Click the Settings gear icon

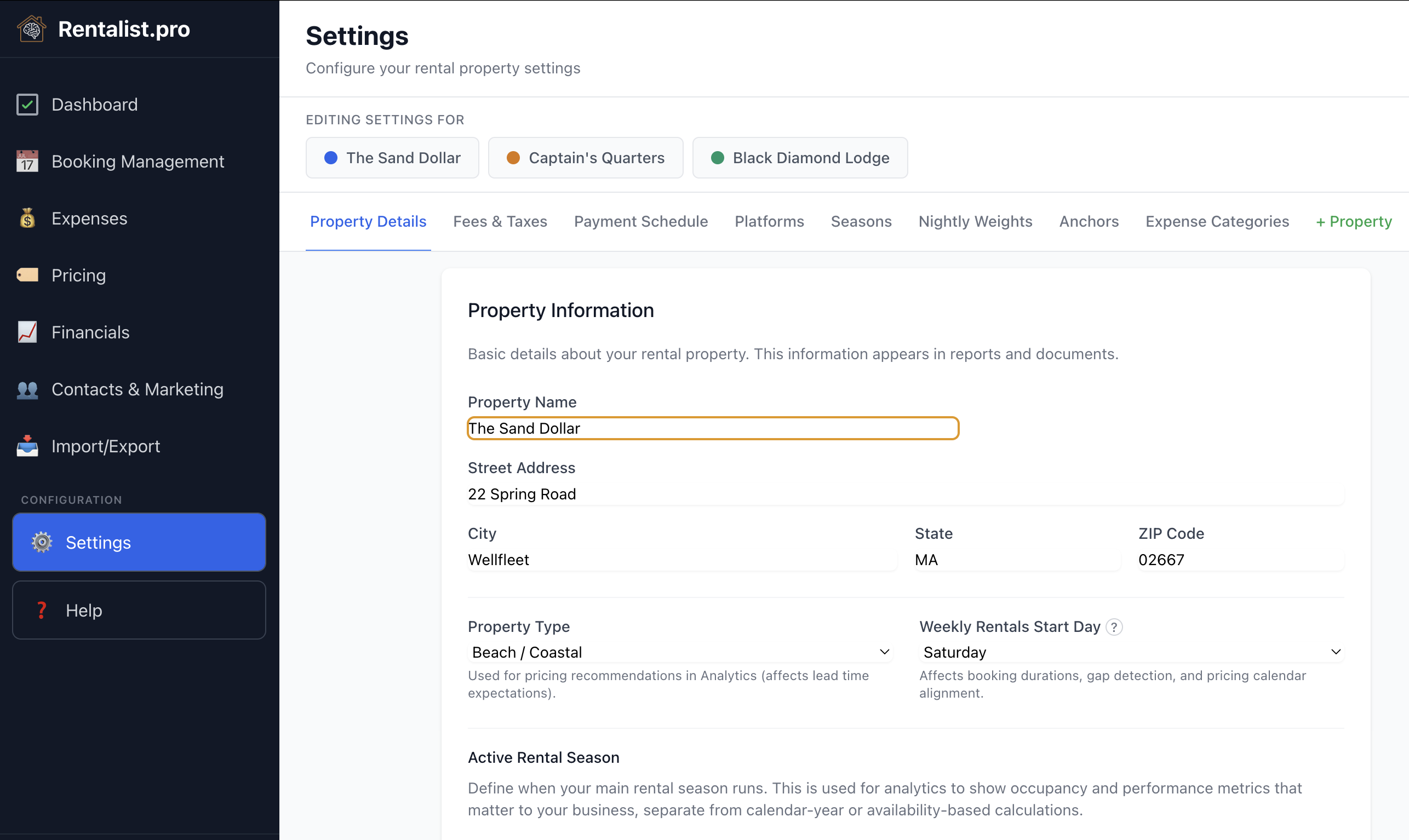point(41,542)
